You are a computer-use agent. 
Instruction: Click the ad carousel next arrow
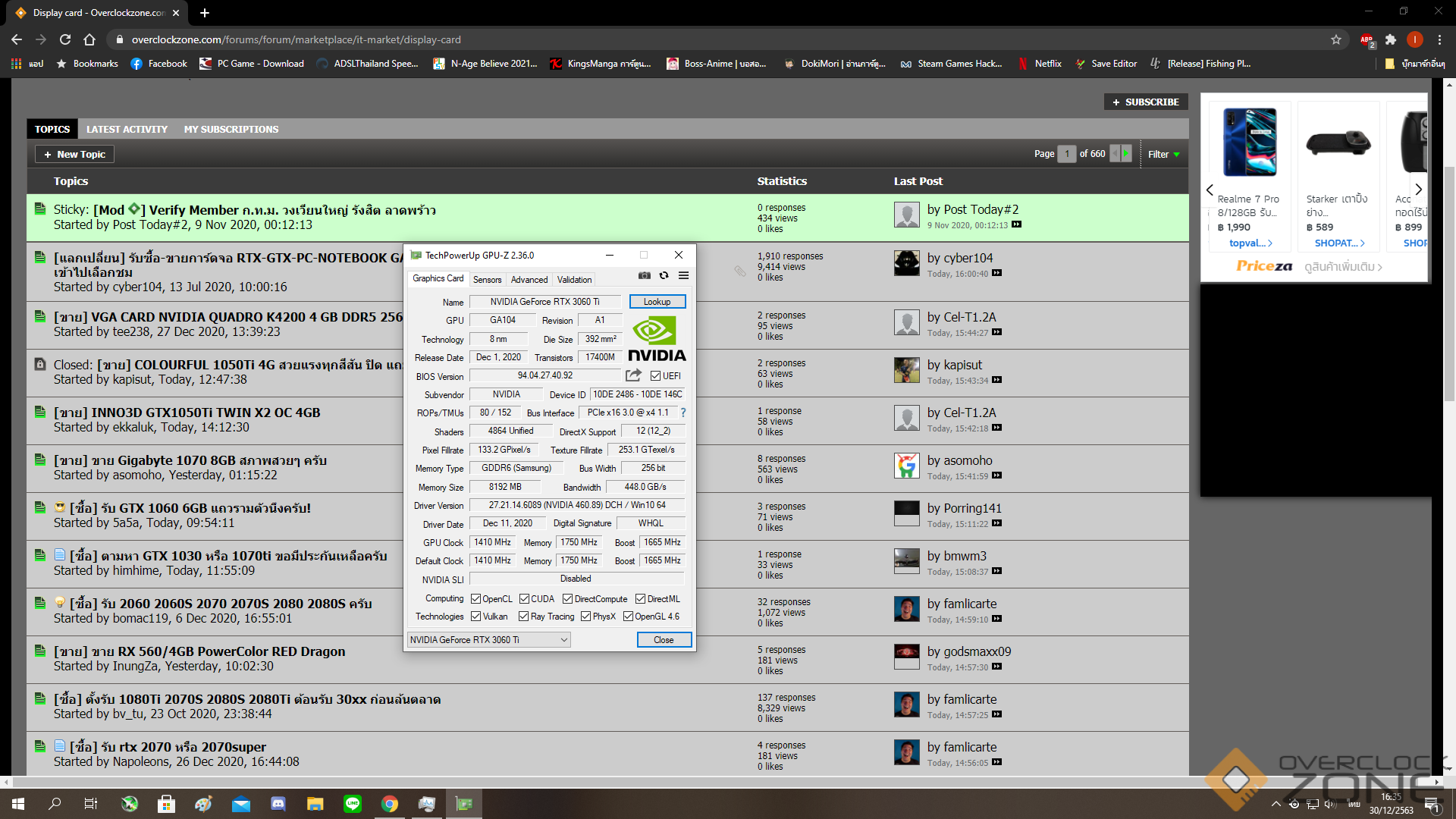(x=1418, y=190)
